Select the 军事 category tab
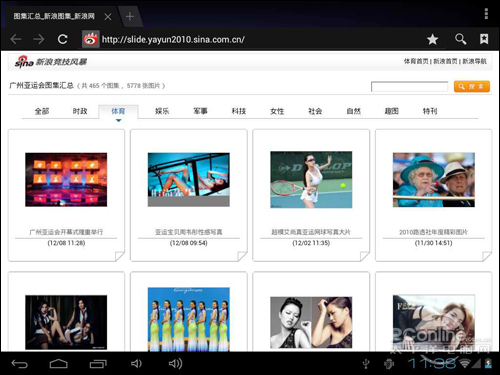The height and width of the screenshot is (375, 500). point(200,111)
